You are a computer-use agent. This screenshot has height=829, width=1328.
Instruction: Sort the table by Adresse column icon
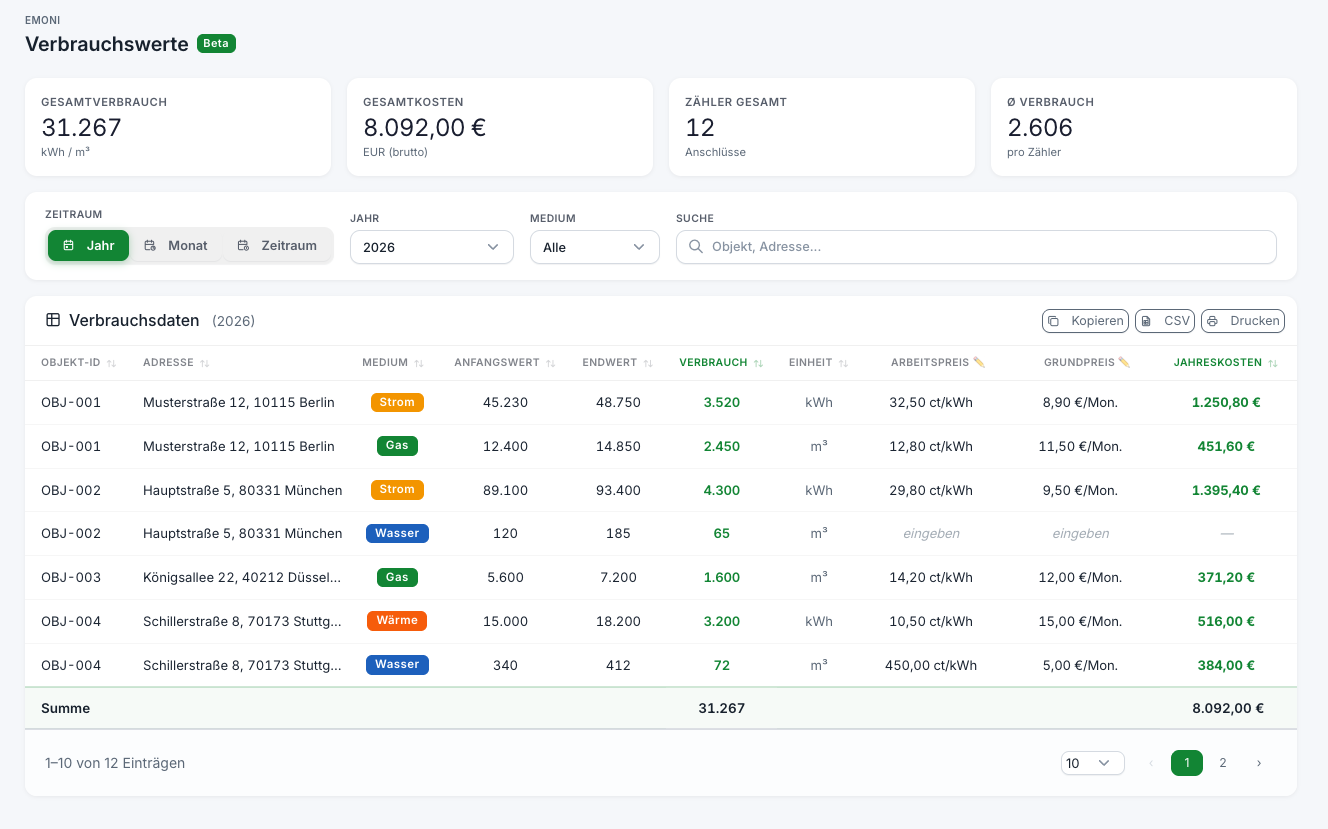point(205,363)
